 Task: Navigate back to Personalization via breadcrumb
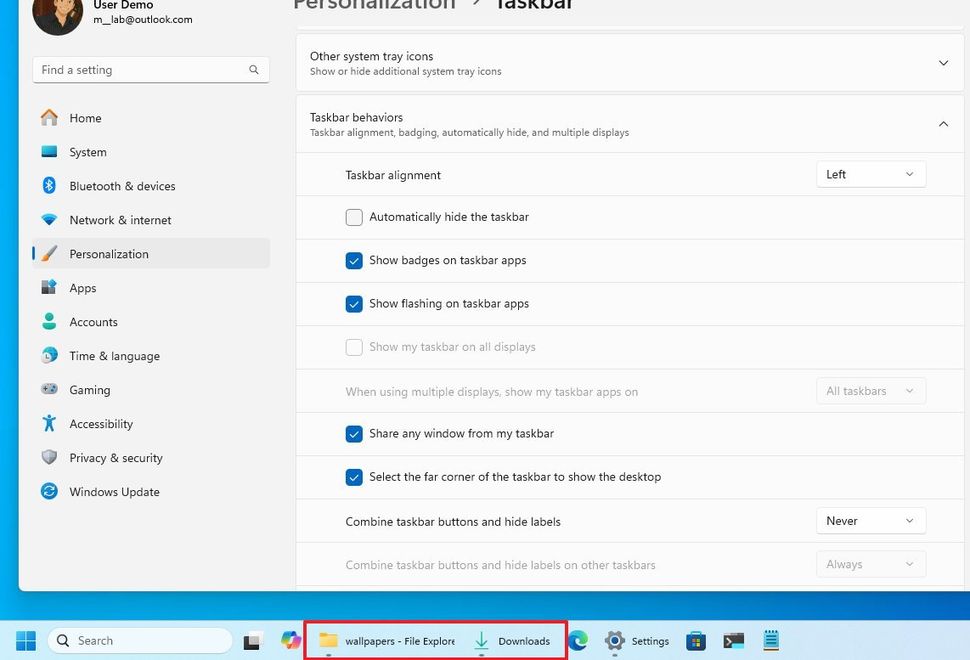373,6
